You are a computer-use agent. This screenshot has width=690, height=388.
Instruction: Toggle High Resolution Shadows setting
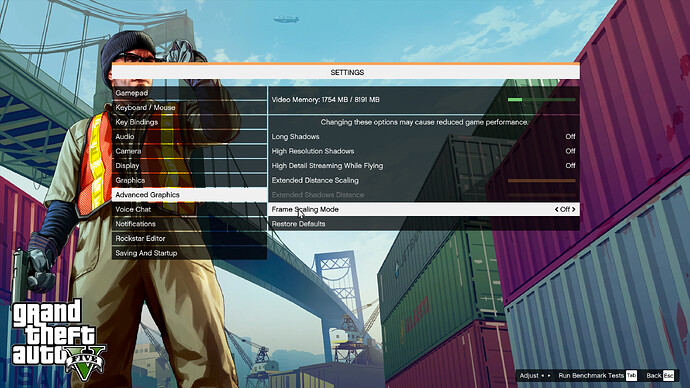pyautogui.click(x=423, y=151)
